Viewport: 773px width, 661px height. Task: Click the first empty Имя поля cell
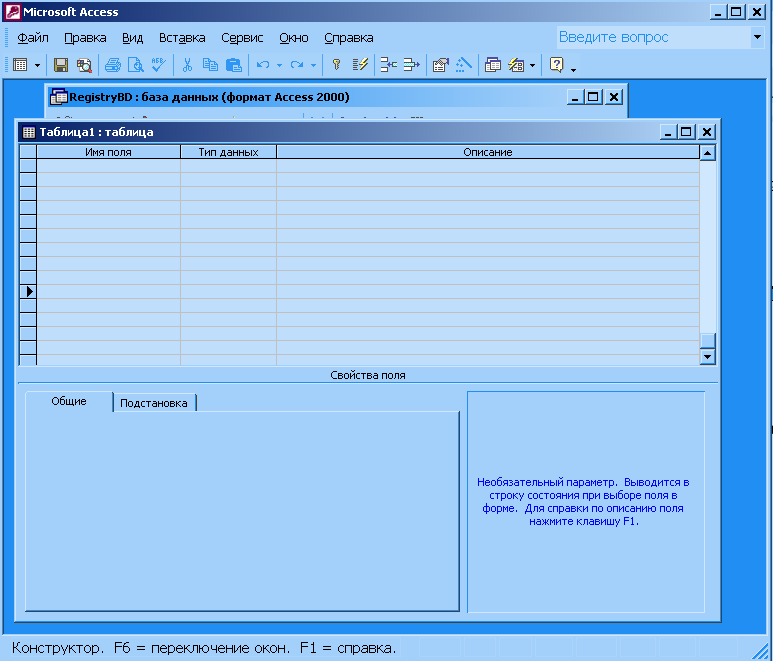[x=108, y=166]
